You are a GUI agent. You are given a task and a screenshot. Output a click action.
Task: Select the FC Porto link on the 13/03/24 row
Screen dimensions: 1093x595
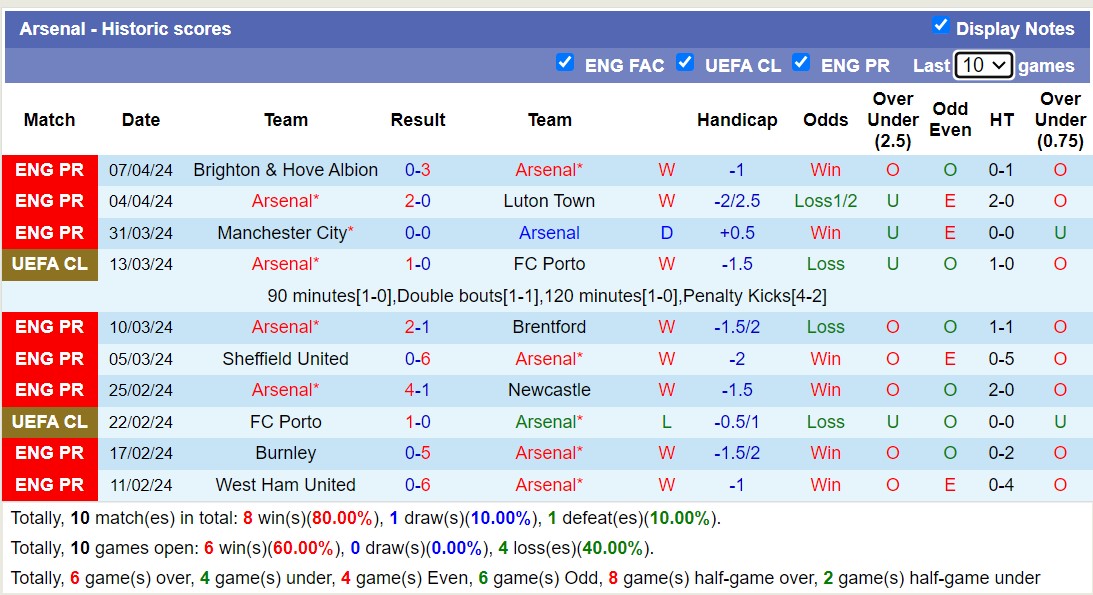pos(549,264)
